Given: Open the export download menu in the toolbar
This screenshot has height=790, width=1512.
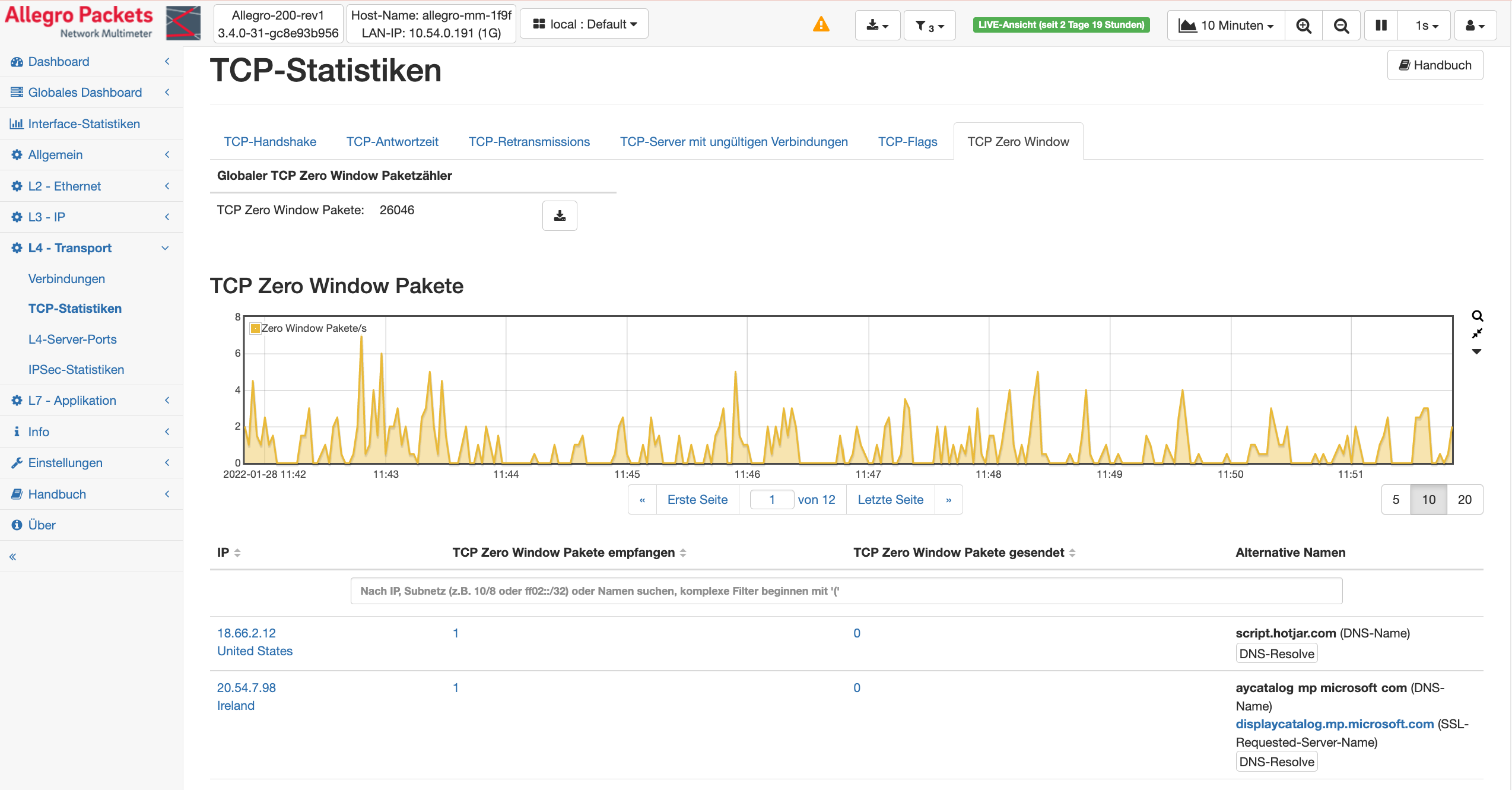Looking at the screenshot, I should tap(877, 25).
